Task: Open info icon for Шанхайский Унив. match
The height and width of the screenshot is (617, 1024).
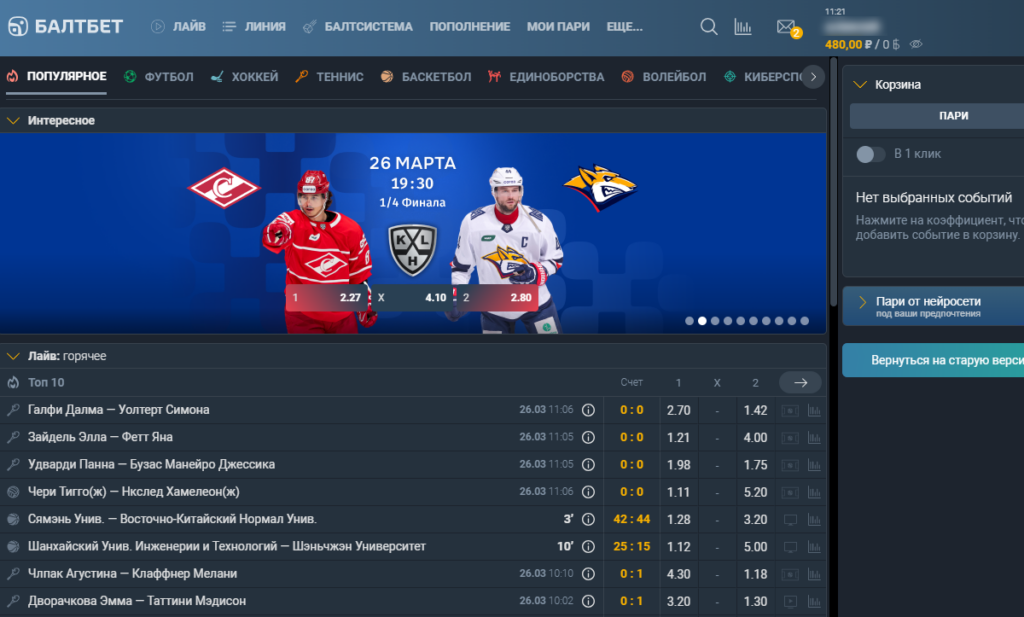Action: (x=588, y=546)
